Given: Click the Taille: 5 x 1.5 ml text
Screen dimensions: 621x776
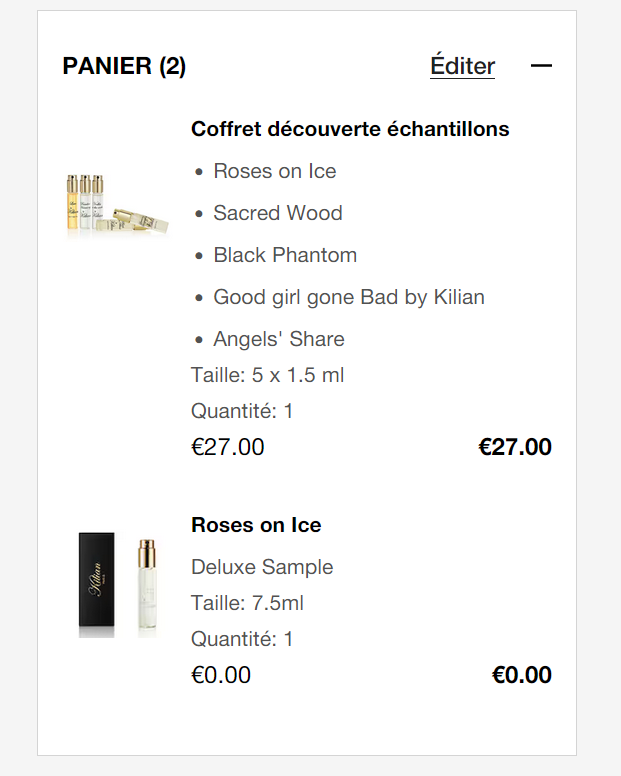Looking at the screenshot, I should coord(267,375).
